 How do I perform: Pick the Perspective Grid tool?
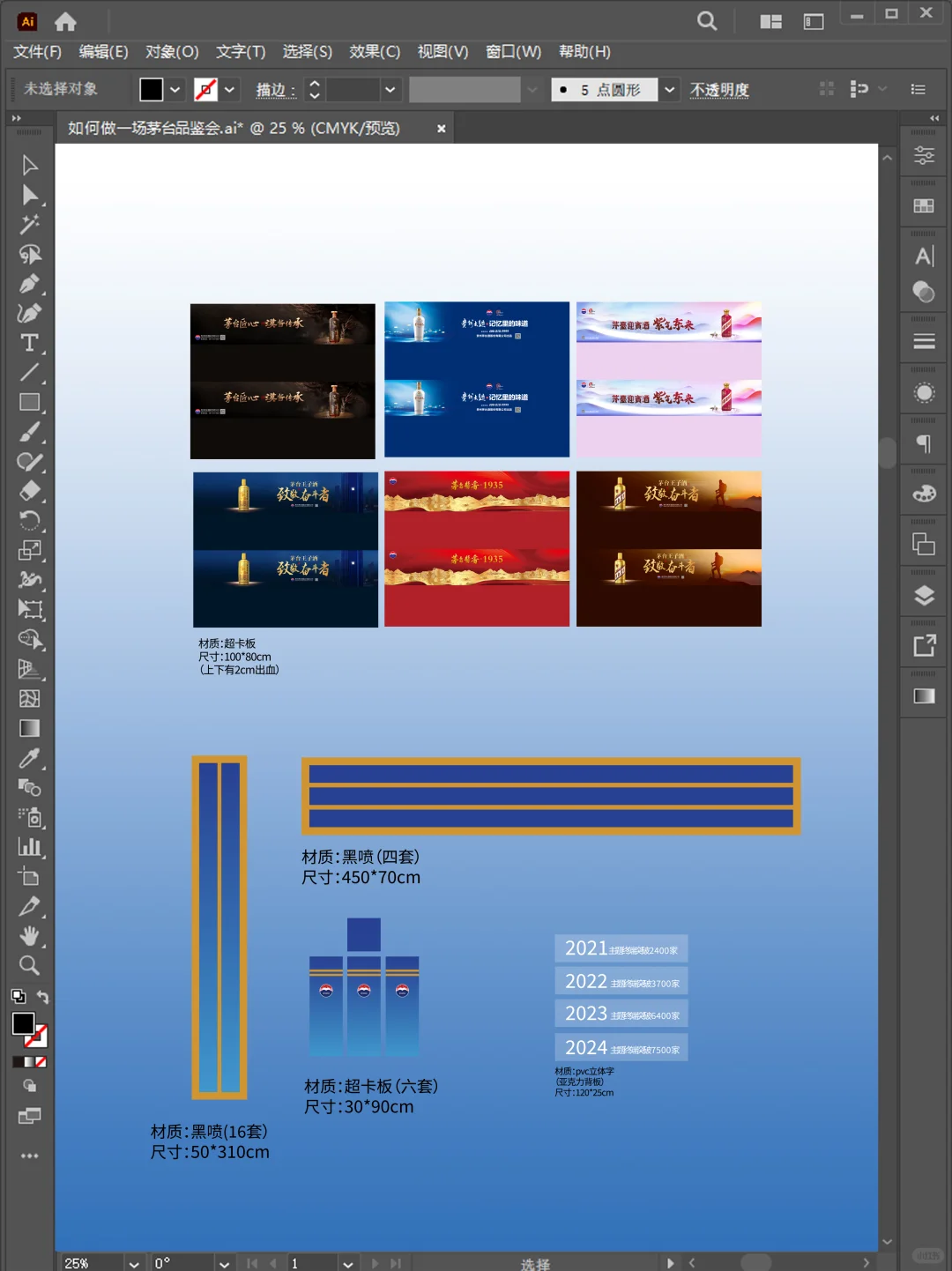pyautogui.click(x=30, y=669)
